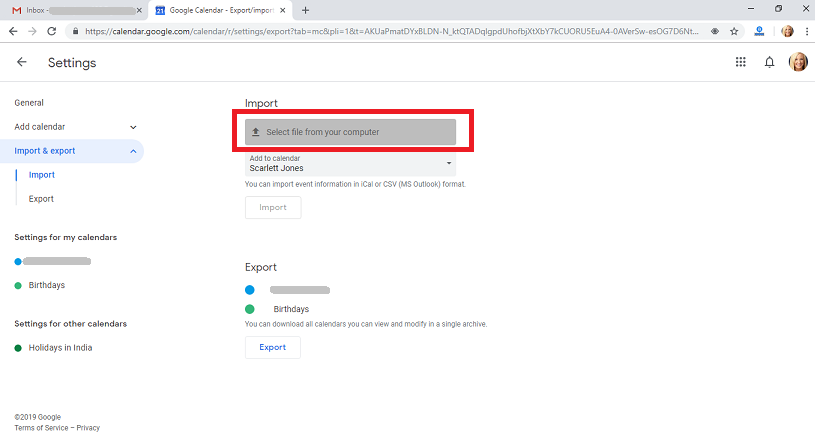The image size is (815, 433).
Task: Switch to the Gmail Inbox tab
Action: 75,10
